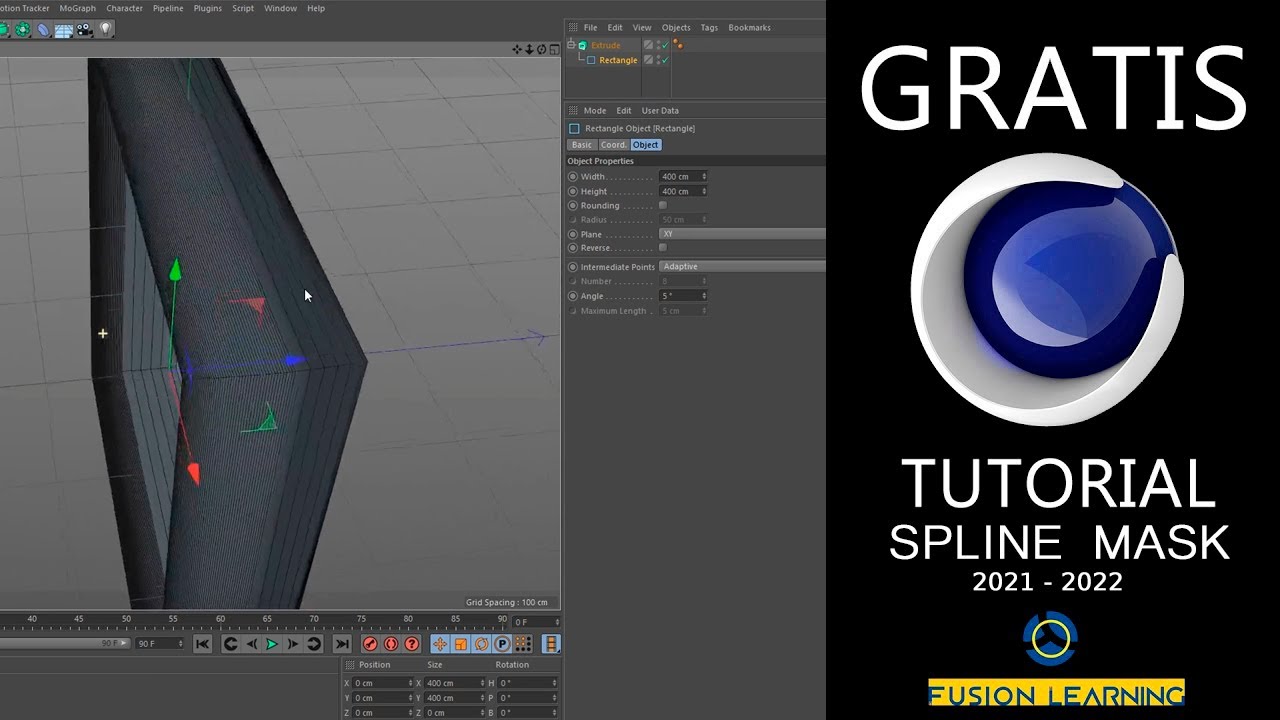Click the timeline range slider bar

[x=65, y=644]
